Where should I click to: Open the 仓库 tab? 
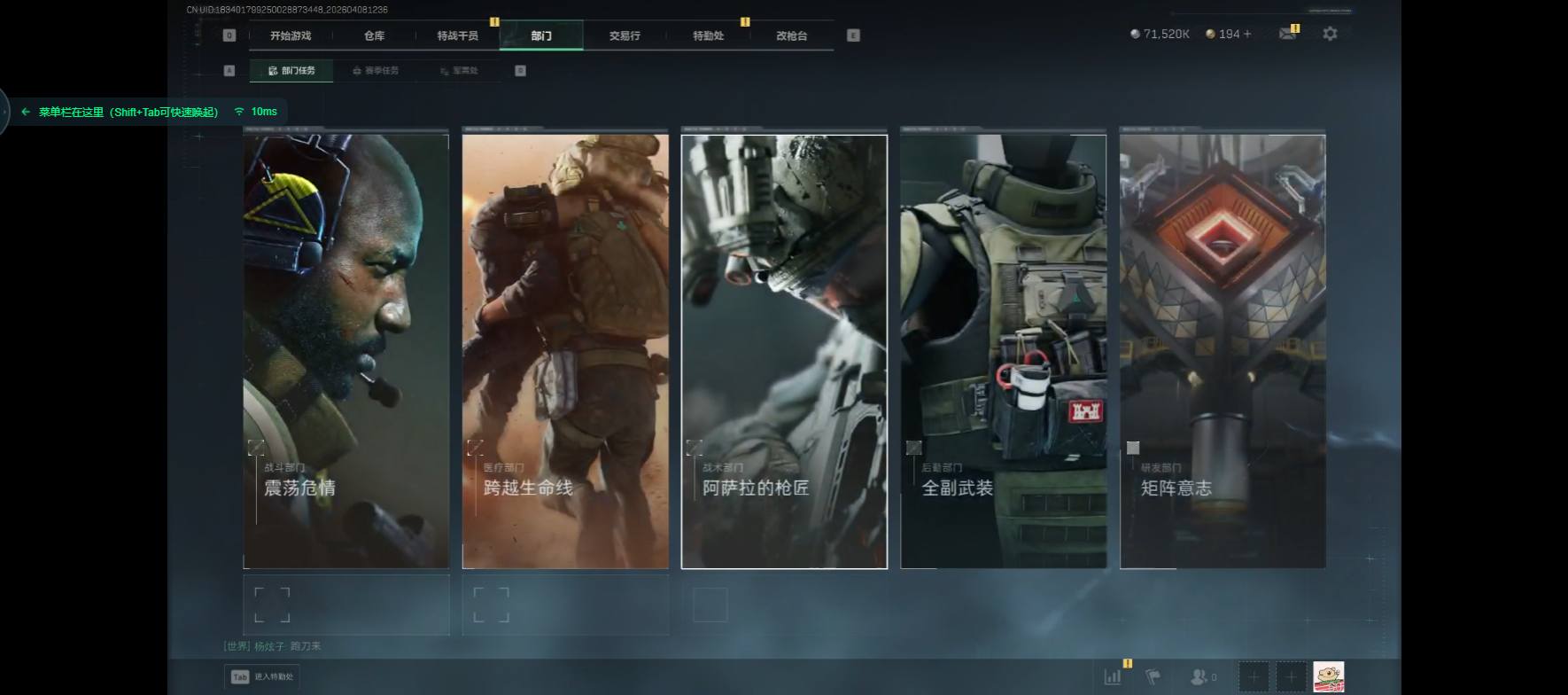(374, 35)
